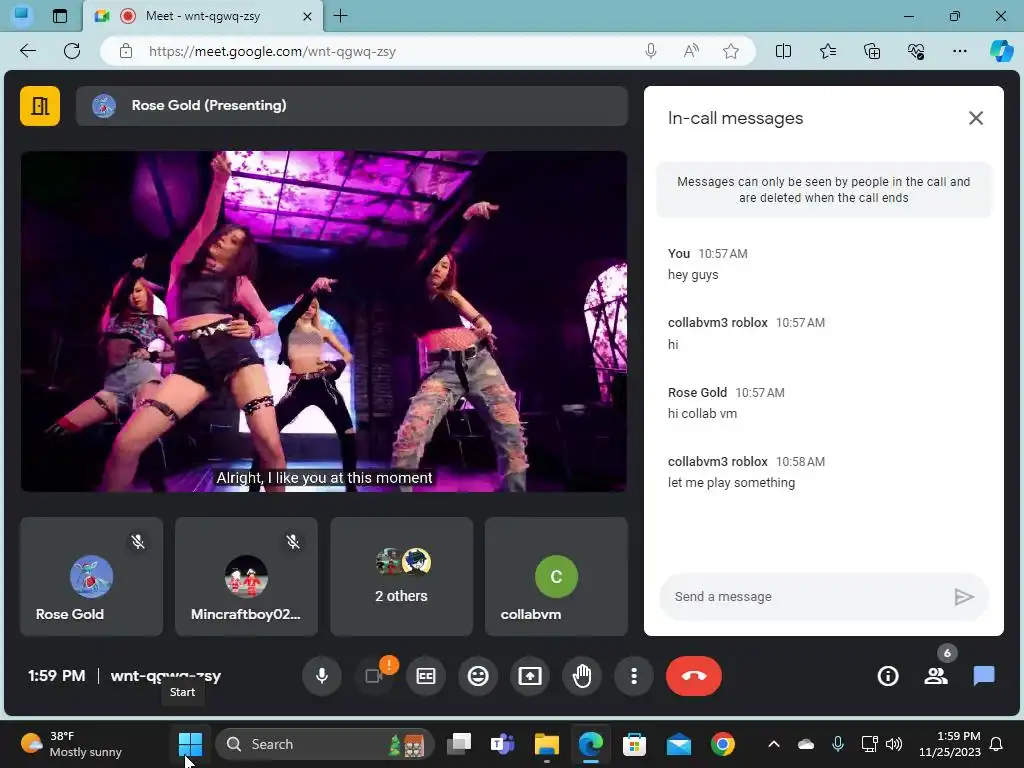Click the presented video screen

click(324, 321)
